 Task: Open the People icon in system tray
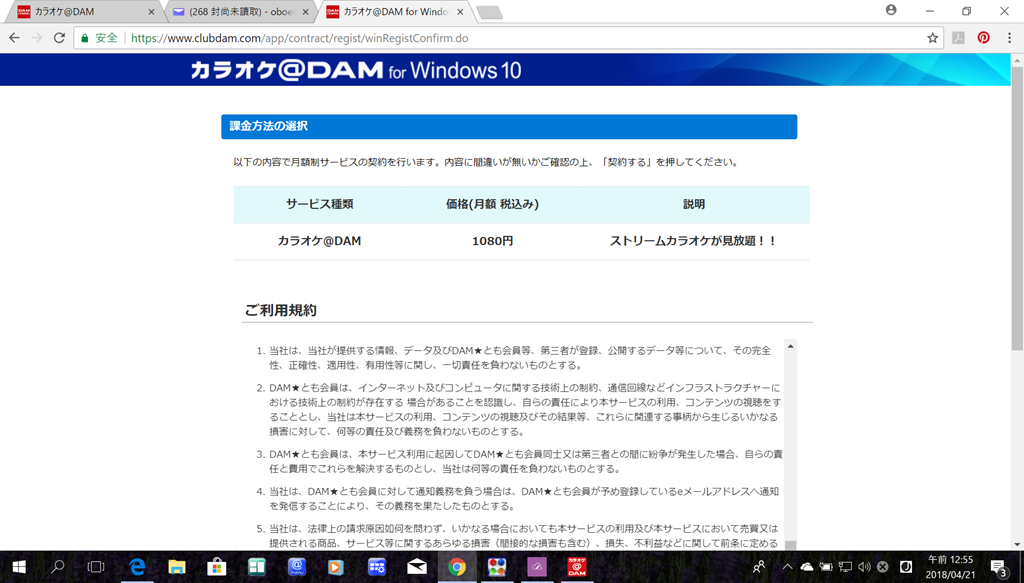pos(759,567)
